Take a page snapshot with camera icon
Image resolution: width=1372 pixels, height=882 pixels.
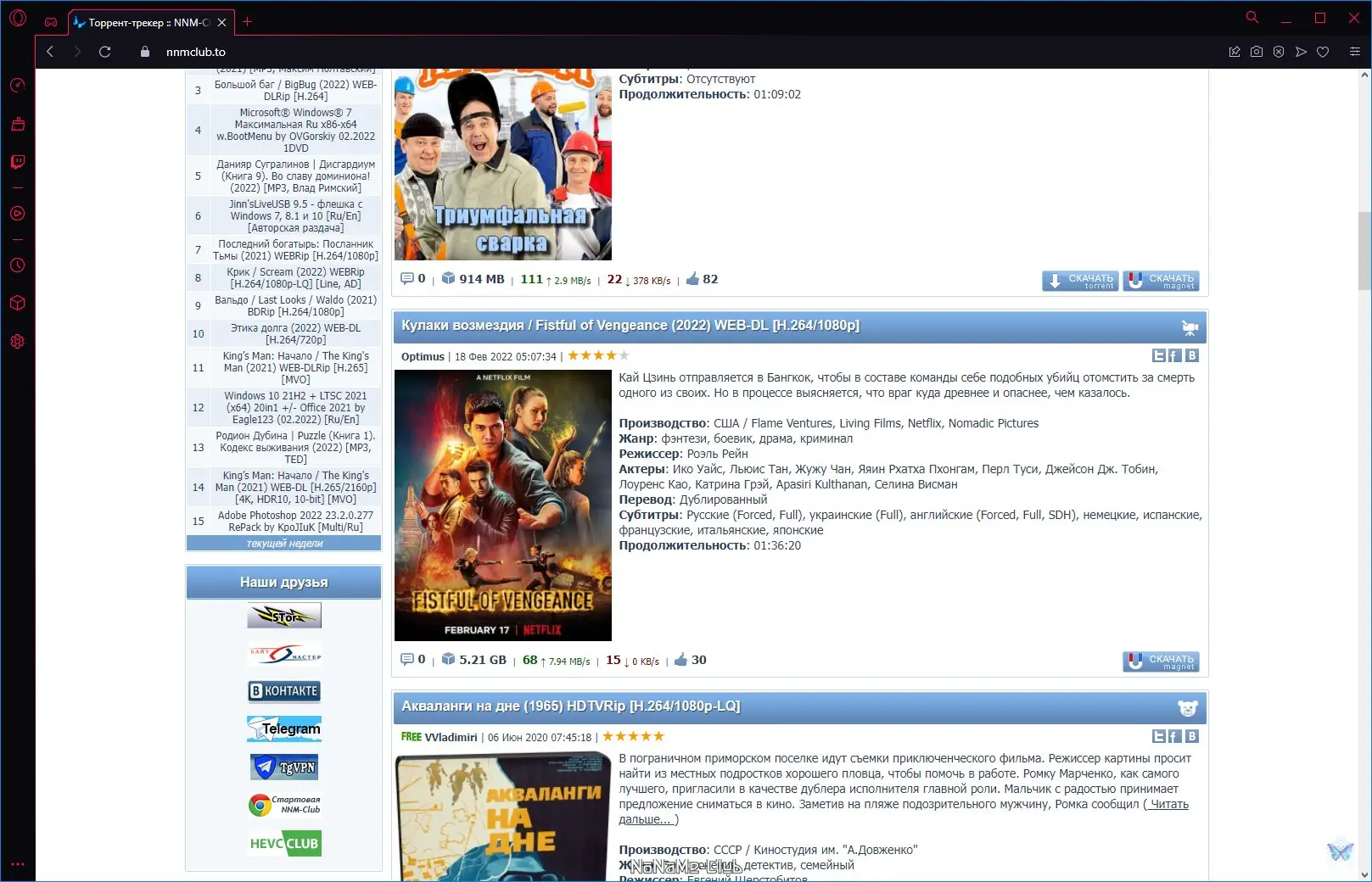(x=1257, y=52)
